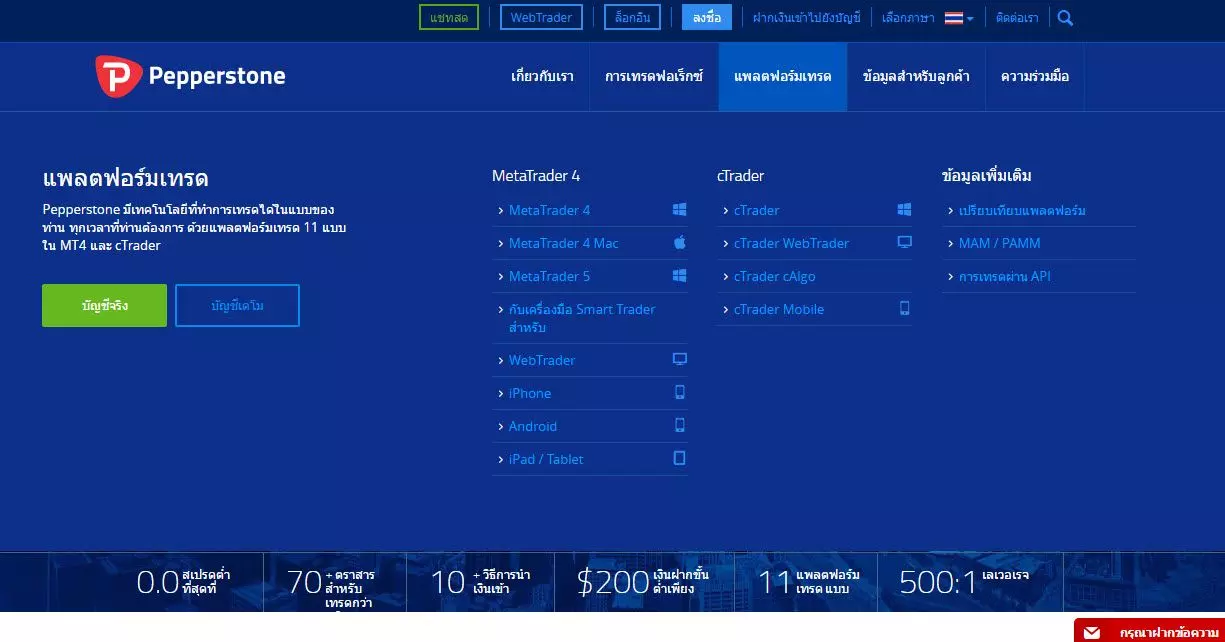Viewport: 1225px width, 642px height.
Task: Open the การเทรดฟอเร็กซ์ menu
Action: pyautogui.click(x=654, y=76)
